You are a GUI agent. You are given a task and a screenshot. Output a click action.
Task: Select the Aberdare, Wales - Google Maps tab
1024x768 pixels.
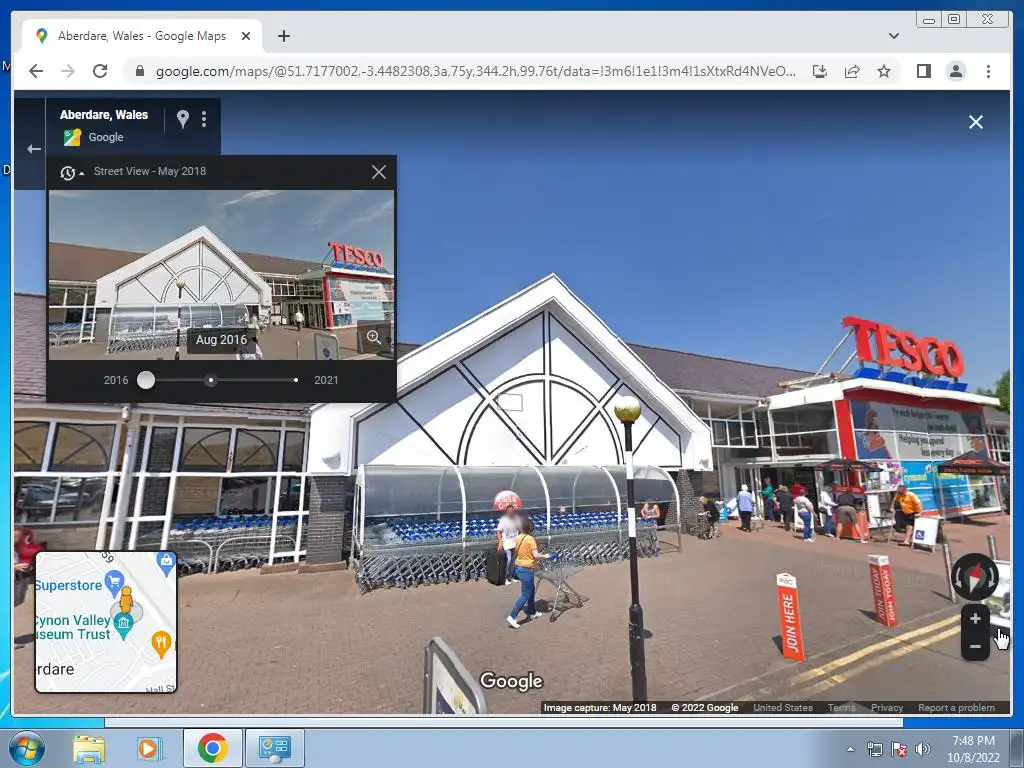(x=142, y=36)
